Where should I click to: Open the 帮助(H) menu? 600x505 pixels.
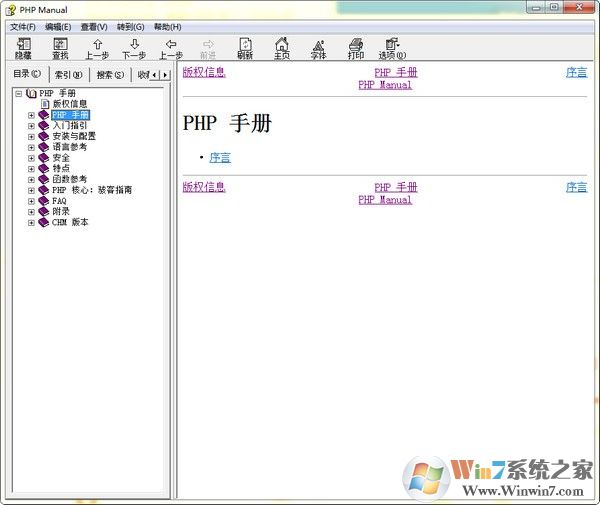click(x=168, y=27)
